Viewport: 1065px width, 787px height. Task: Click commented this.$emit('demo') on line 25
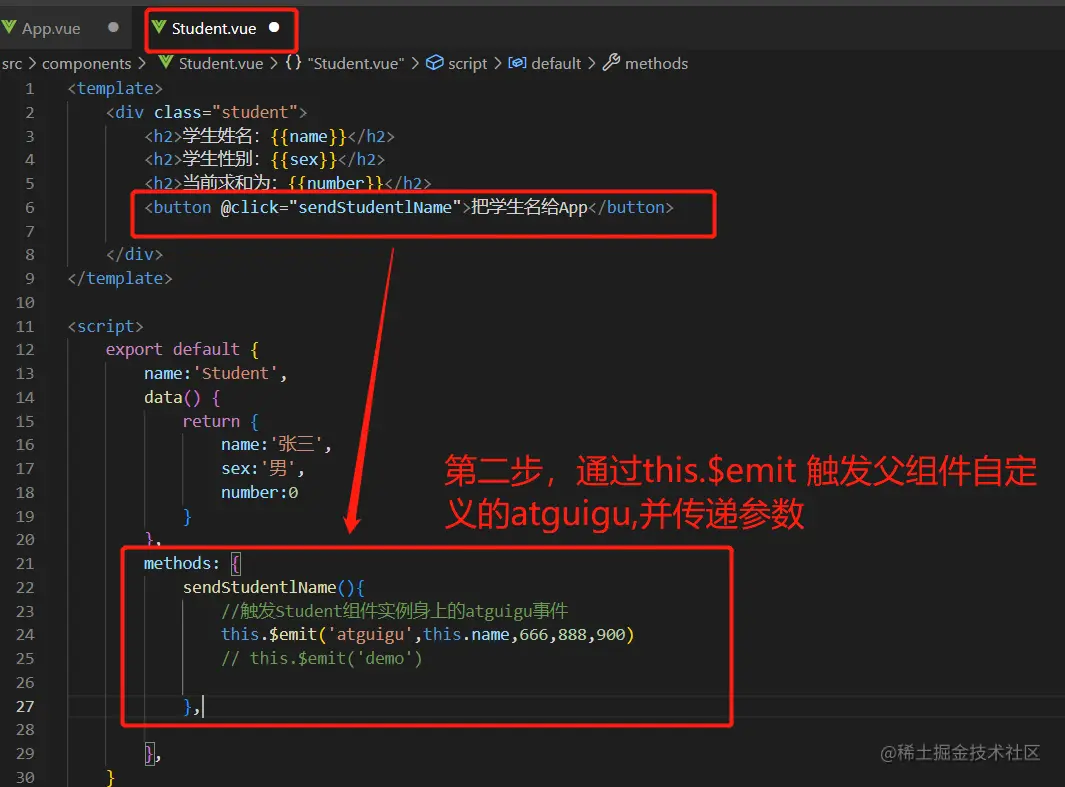click(x=321, y=659)
